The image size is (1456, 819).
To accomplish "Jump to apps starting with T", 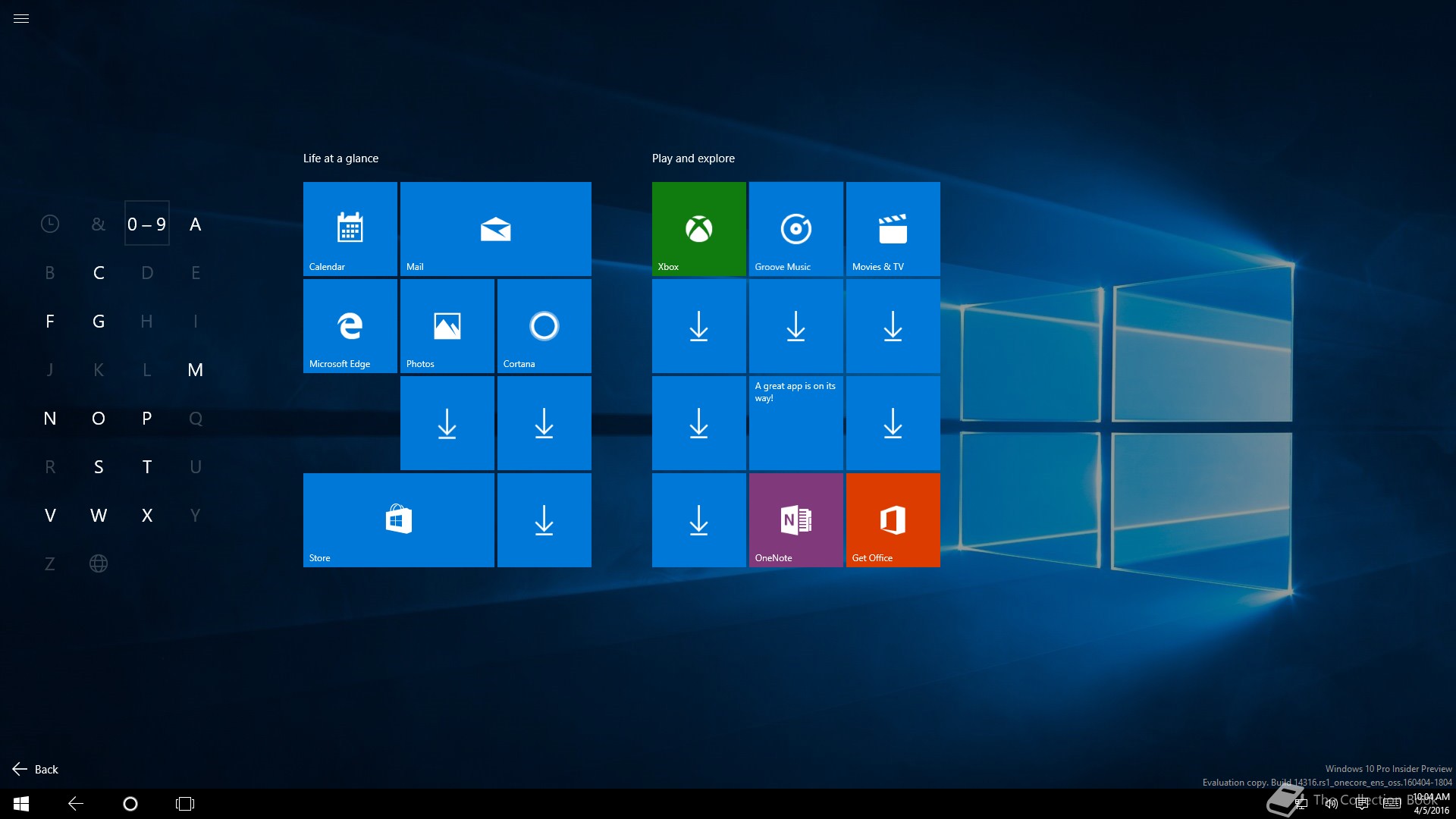I will (x=147, y=466).
